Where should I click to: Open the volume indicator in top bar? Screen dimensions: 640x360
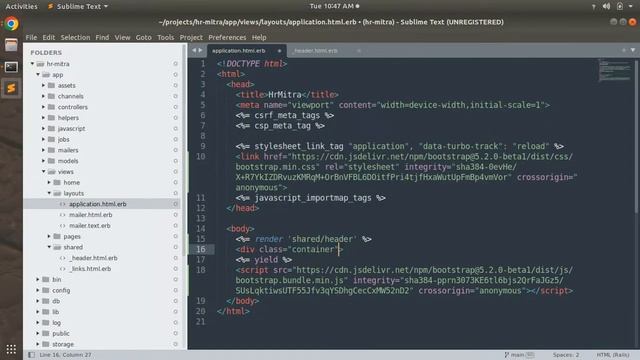click(606, 6)
